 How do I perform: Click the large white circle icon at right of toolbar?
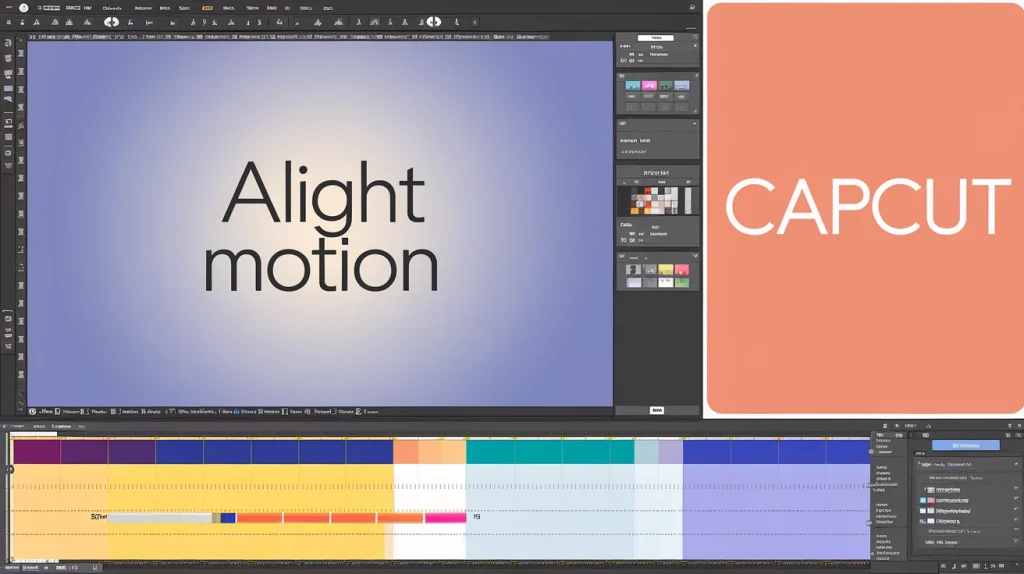[x=434, y=22]
